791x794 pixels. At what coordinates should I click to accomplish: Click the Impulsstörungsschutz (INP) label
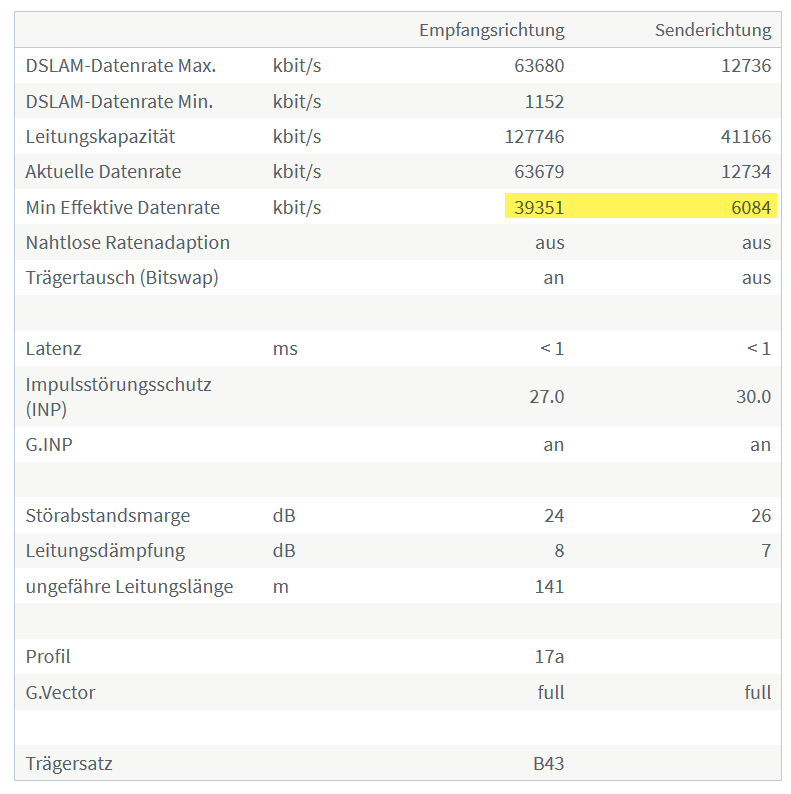click(118, 396)
